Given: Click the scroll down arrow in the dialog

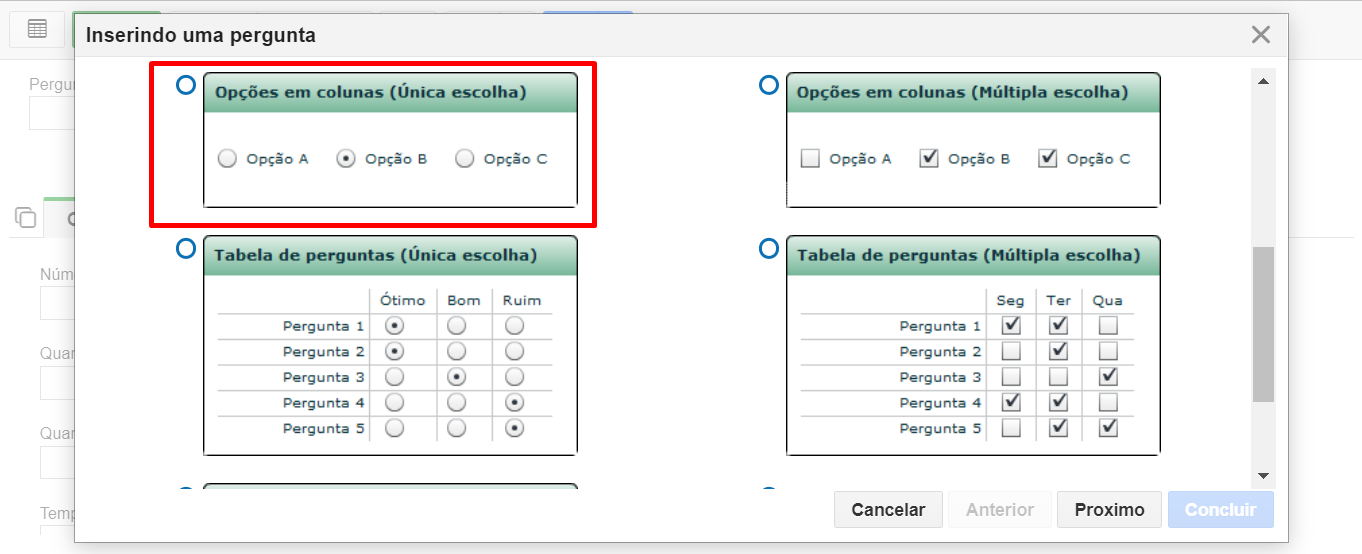Looking at the screenshot, I should [1263, 476].
